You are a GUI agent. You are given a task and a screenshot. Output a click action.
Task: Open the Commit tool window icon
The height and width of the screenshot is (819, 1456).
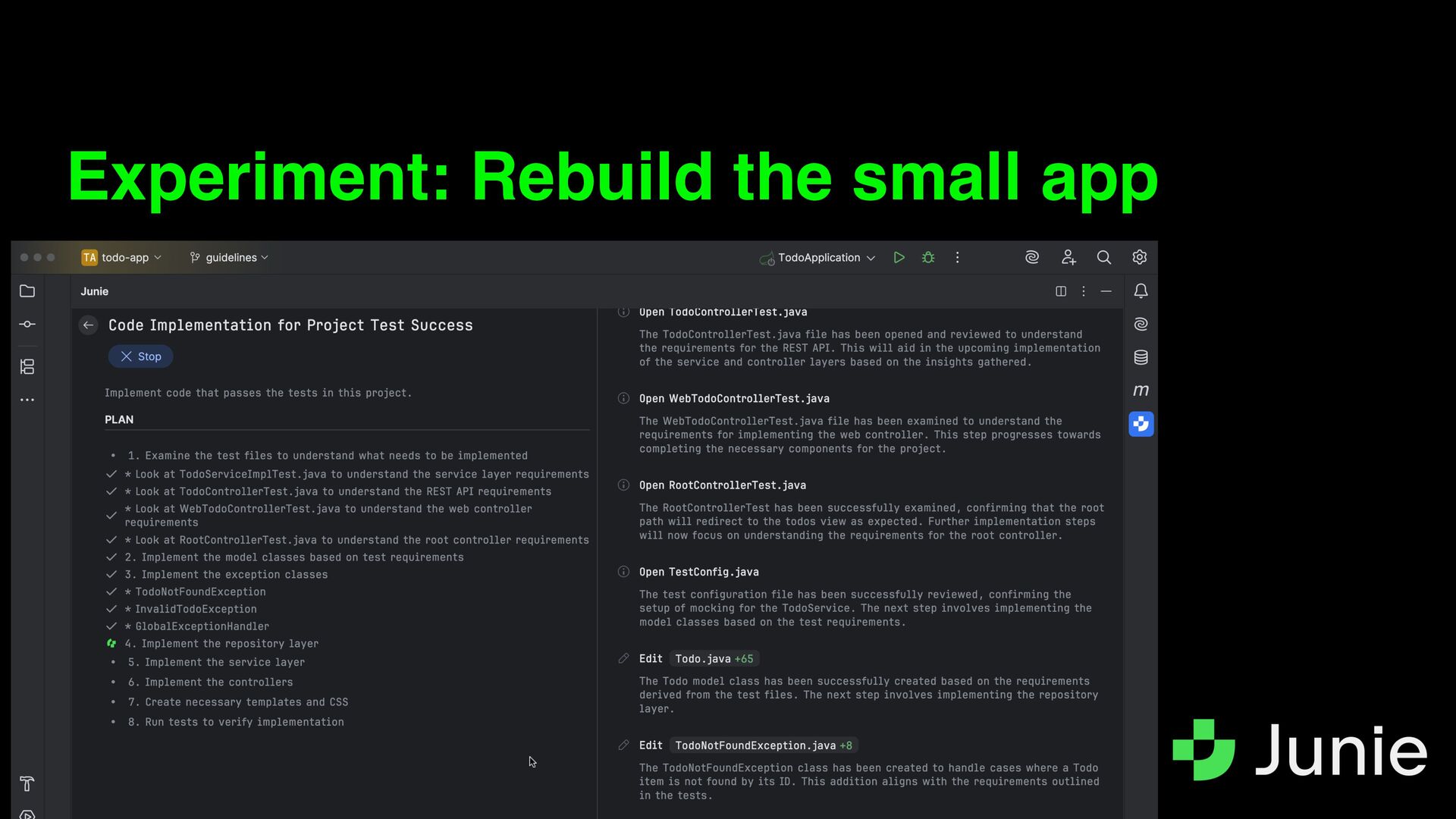coord(27,325)
